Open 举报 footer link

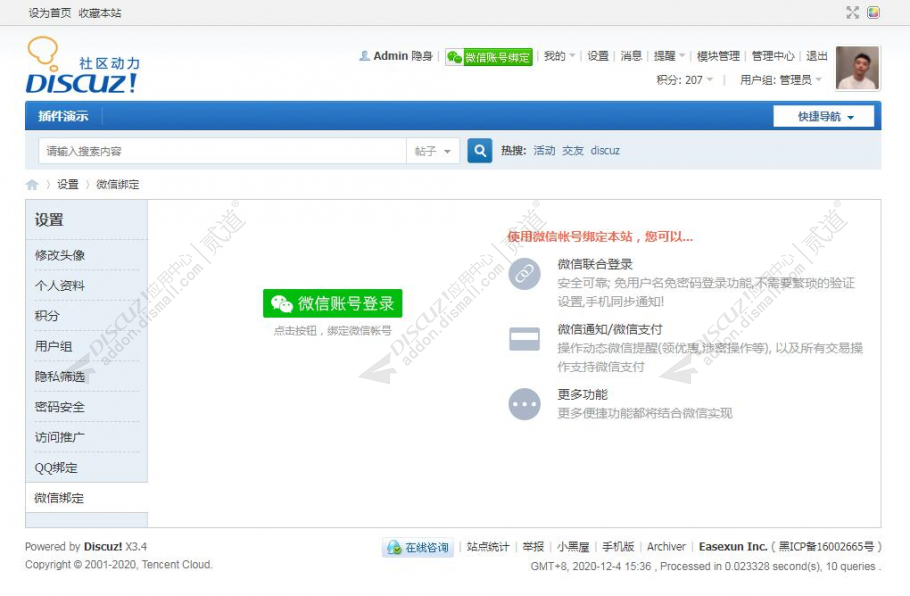(x=533, y=547)
